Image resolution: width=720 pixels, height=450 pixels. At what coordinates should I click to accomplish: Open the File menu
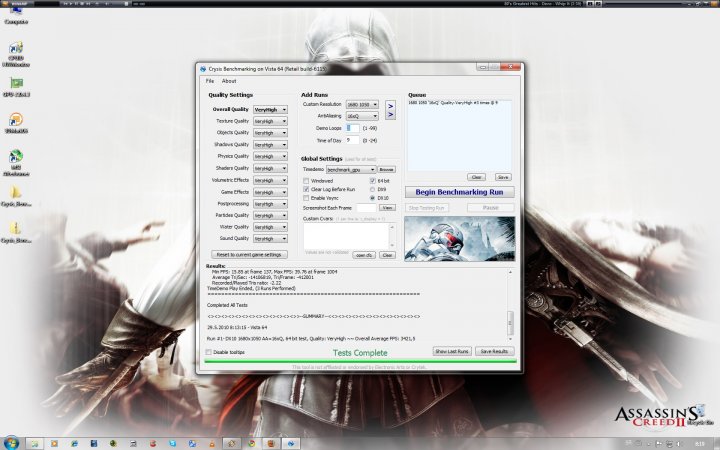tap(210, 81)
